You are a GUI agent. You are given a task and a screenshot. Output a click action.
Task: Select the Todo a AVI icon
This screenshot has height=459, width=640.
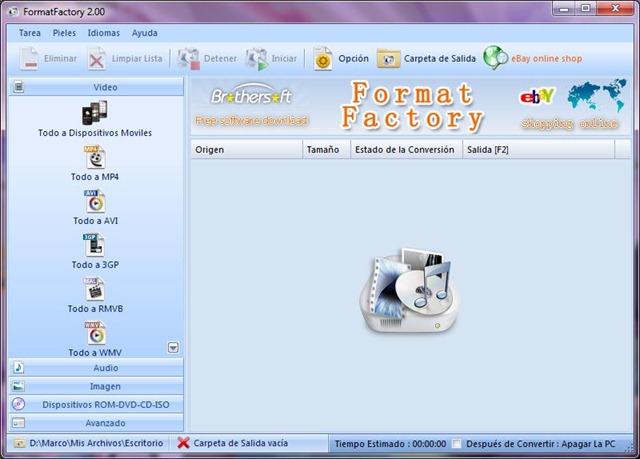point(95,201)
